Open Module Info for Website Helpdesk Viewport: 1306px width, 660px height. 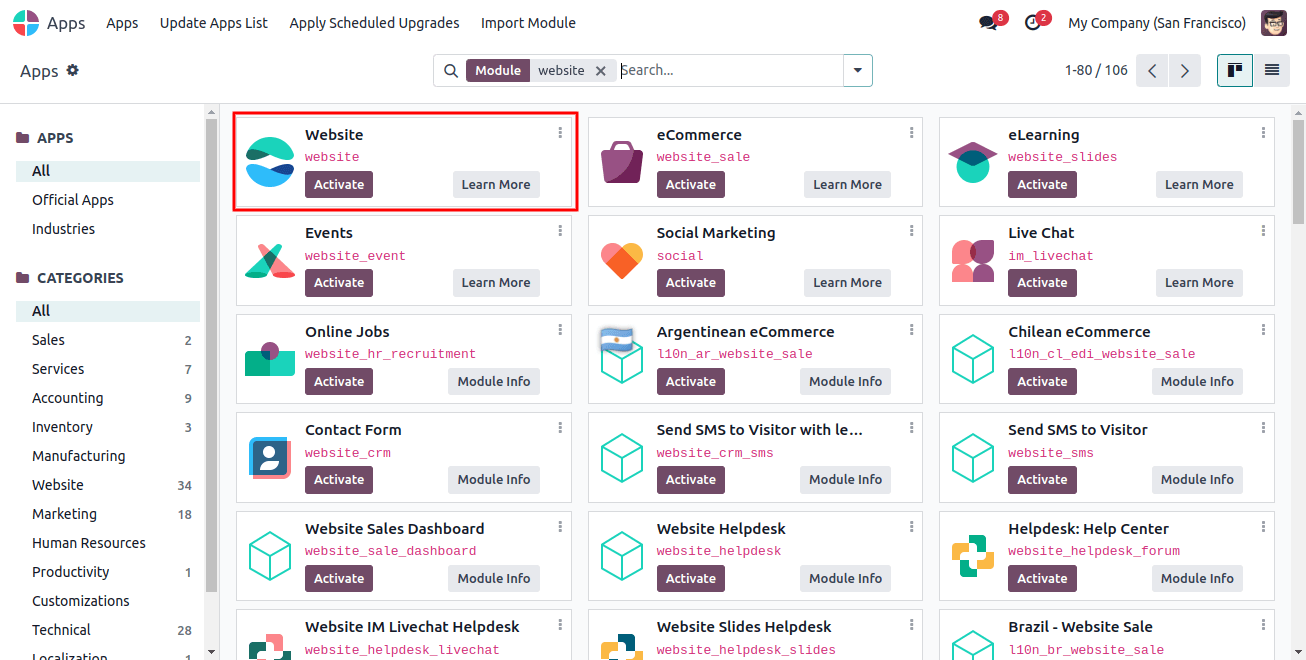[x=846, y=578]
